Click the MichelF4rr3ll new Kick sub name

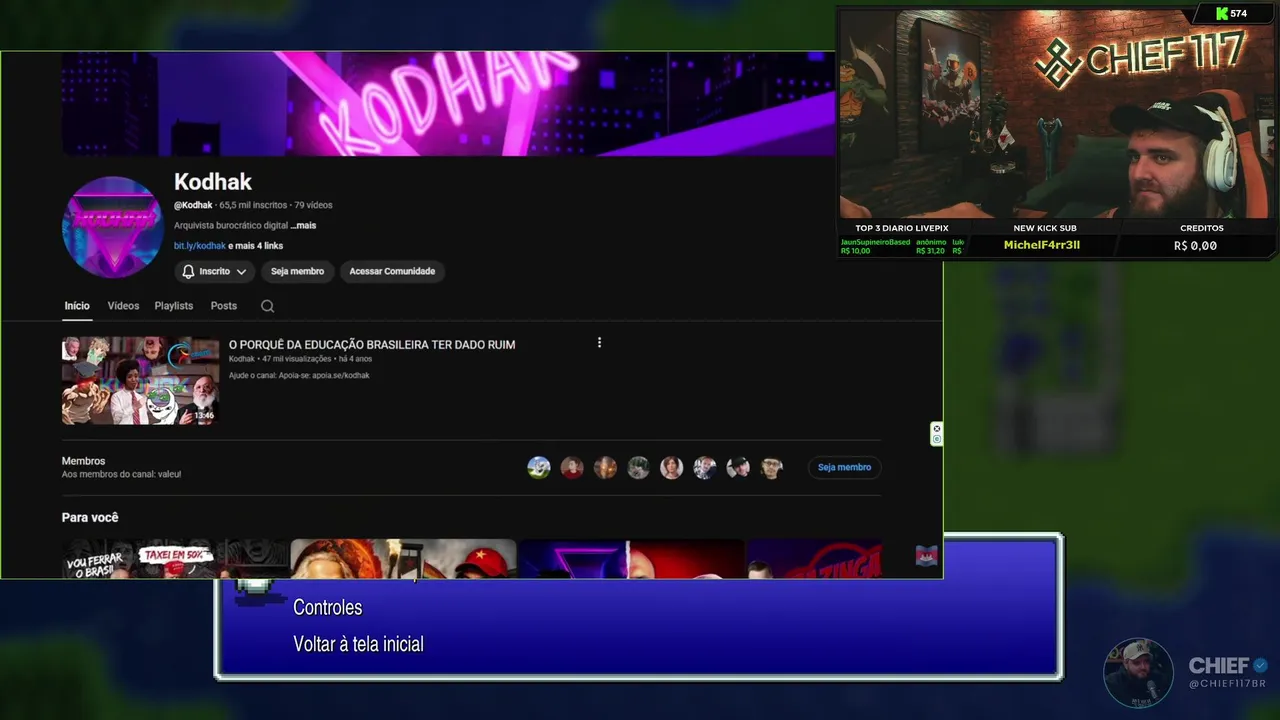tap(1042, 245)
